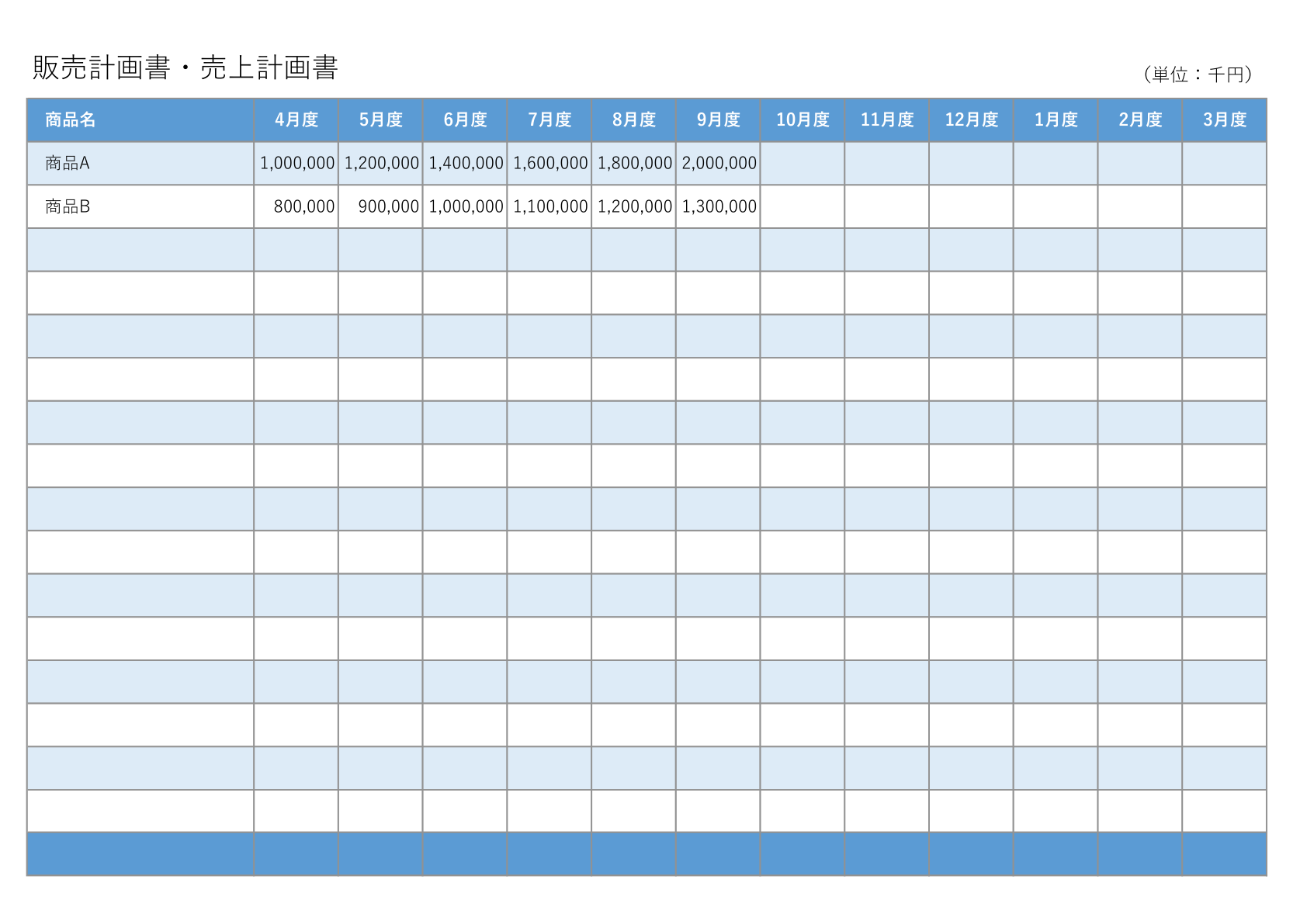Click the 3月度 column header
The height and width of the screenshot is (924, 1307).
coord(1225,119)
